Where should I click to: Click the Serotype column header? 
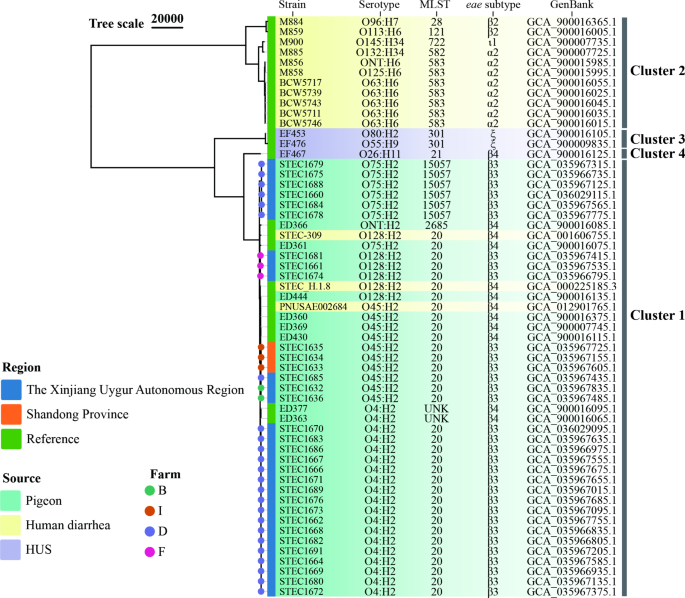379,5
